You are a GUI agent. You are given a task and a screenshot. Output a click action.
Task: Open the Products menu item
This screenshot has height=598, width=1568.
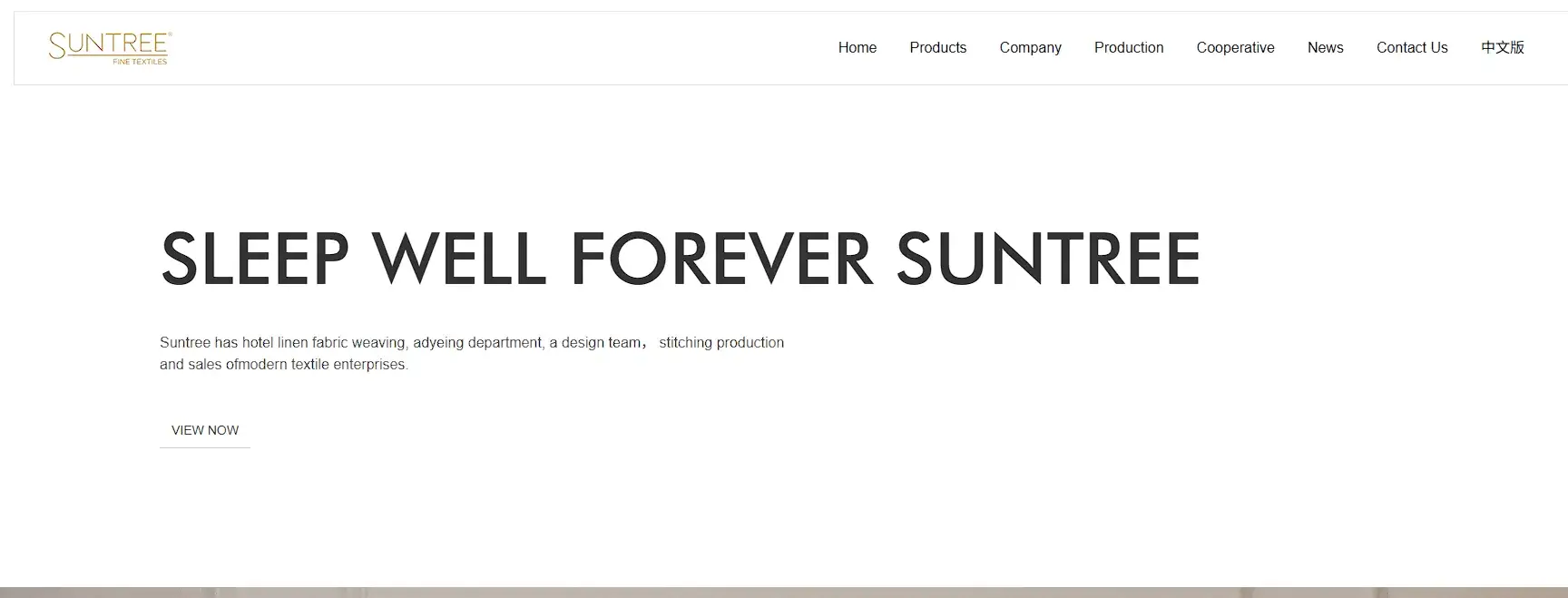(937, 48)
